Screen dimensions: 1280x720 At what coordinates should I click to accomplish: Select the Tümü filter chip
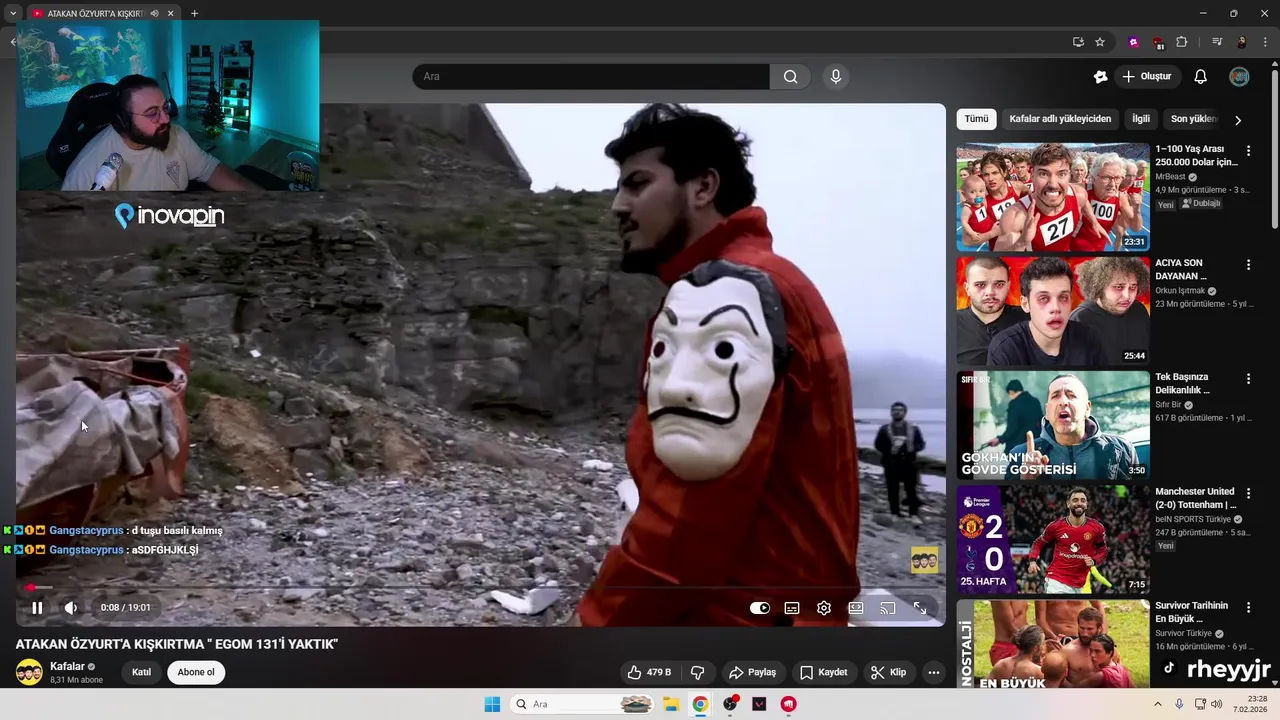pyautogui.click(x=976, y=119)
